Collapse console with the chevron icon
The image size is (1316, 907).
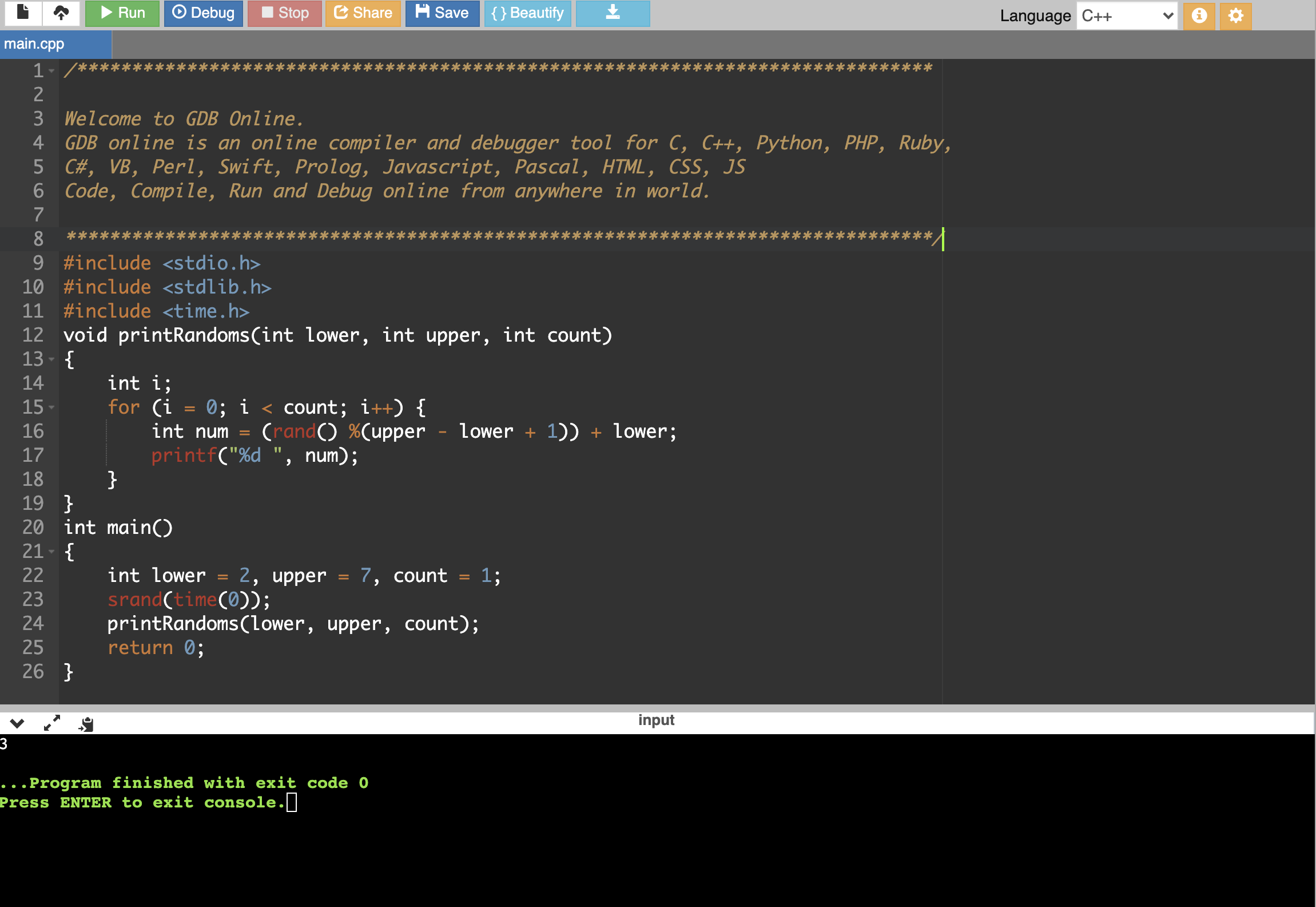pos(17,723)
